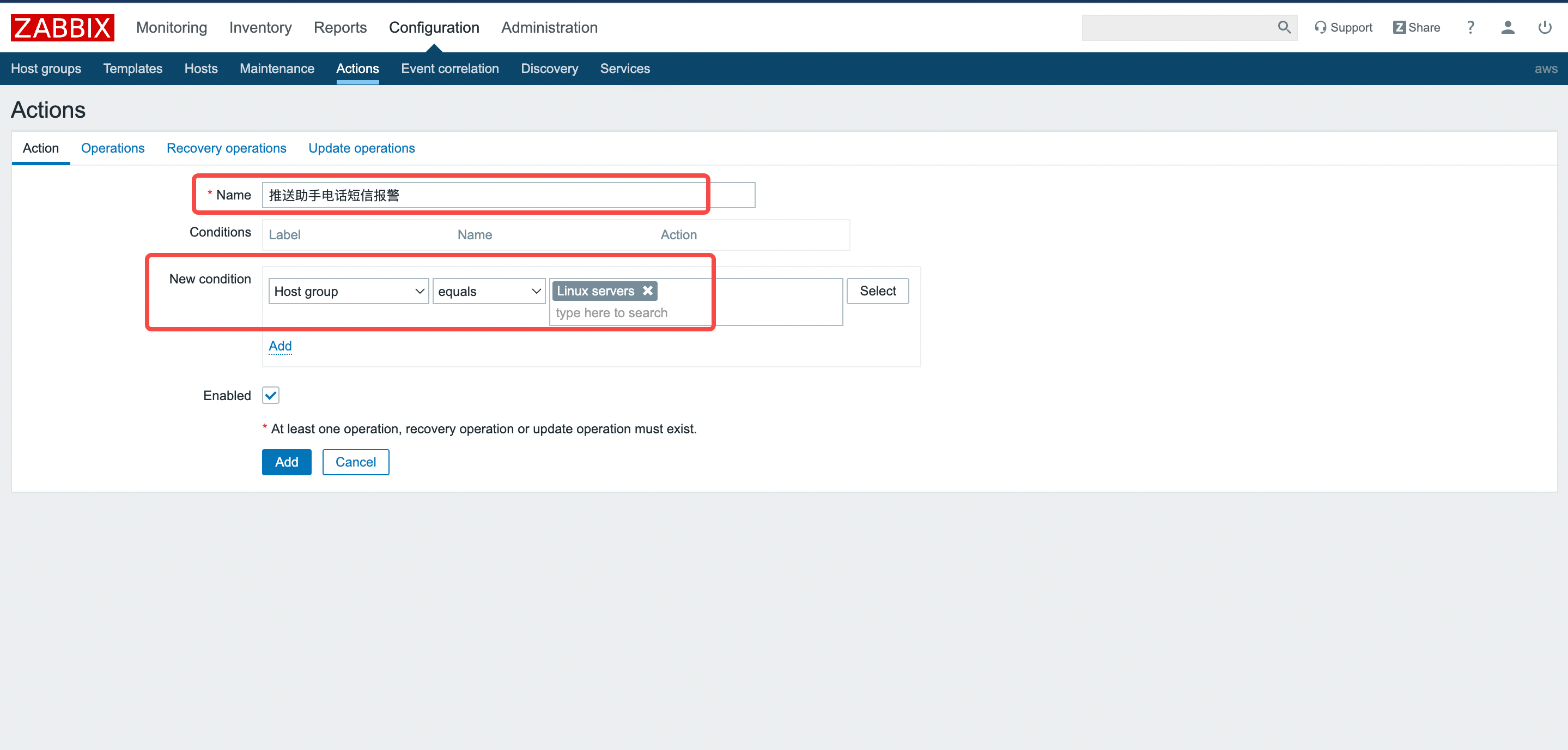Open the user profile icon
The image size is (1568, 750).
(x=1508, y=27)
